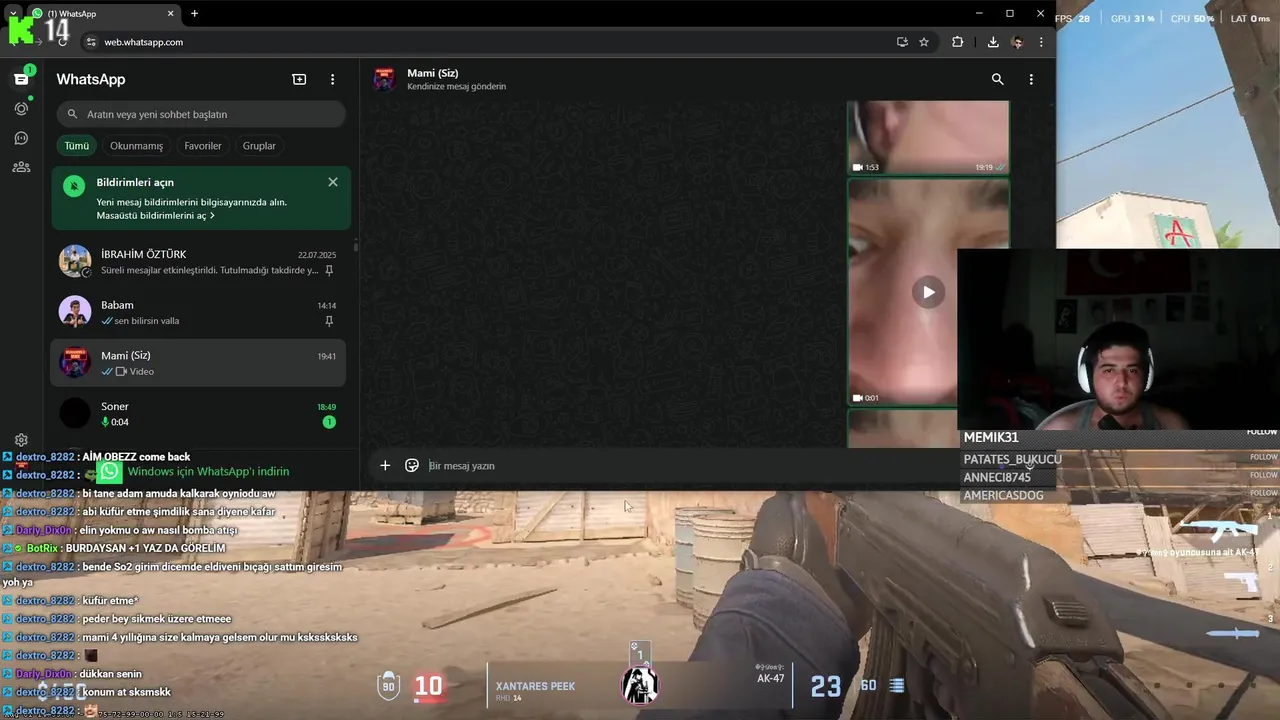The height and width of the screenshot is (720, 1280).
Task: Click the Mami profile avatar in chat header
Action: pyautogui.click(x=384, y=79)
